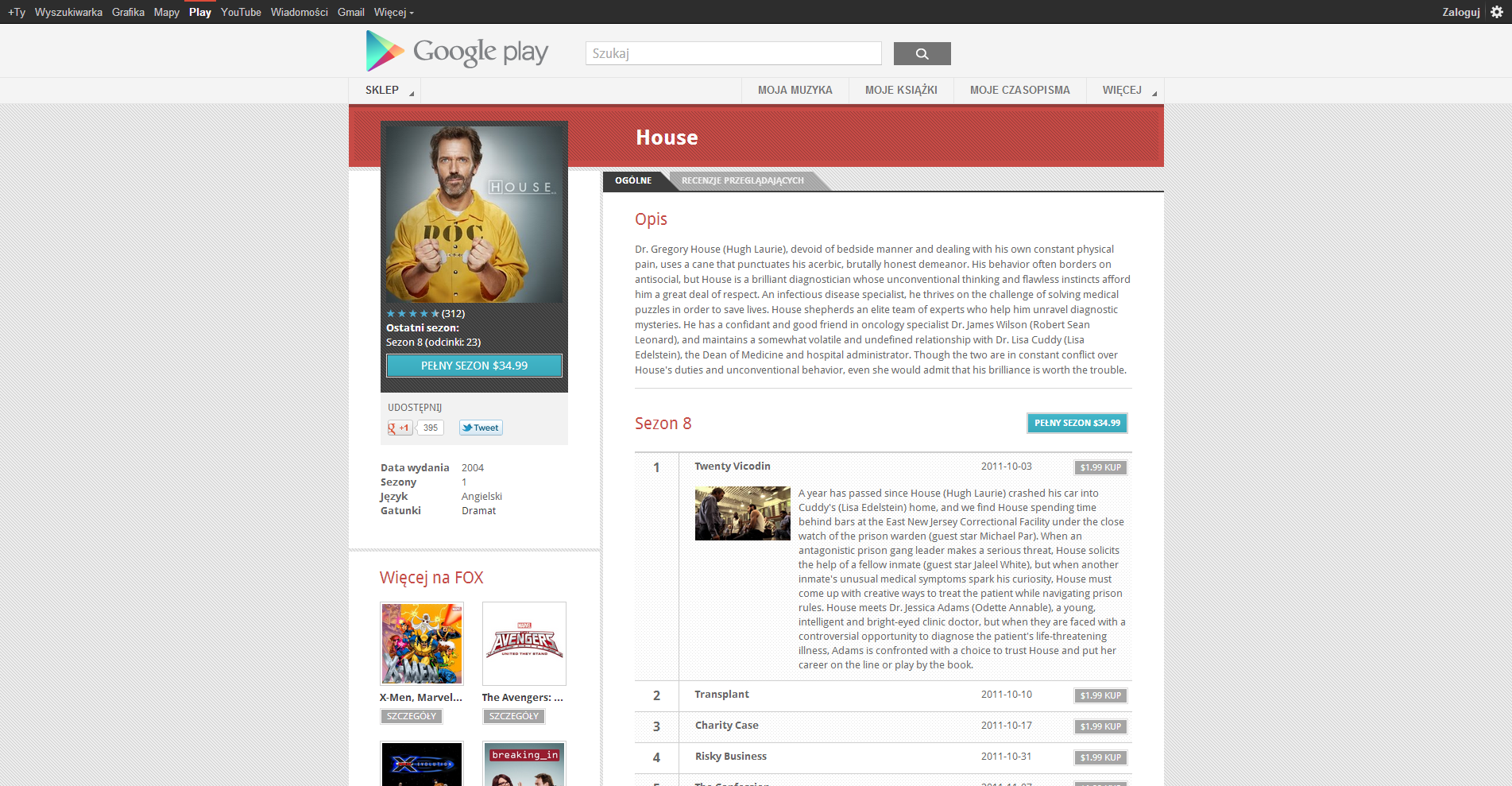
Task: Click the Google +1 button
Action: (x=399, y=428)
